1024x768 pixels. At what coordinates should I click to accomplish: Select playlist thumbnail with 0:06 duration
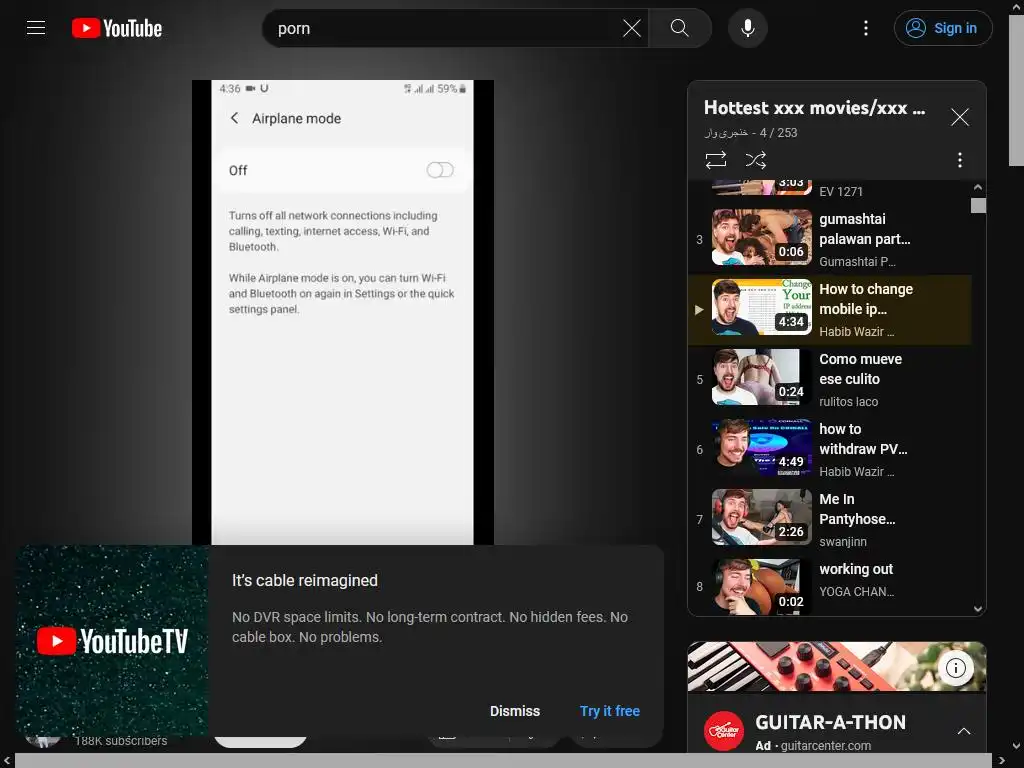tap(761, 237)
